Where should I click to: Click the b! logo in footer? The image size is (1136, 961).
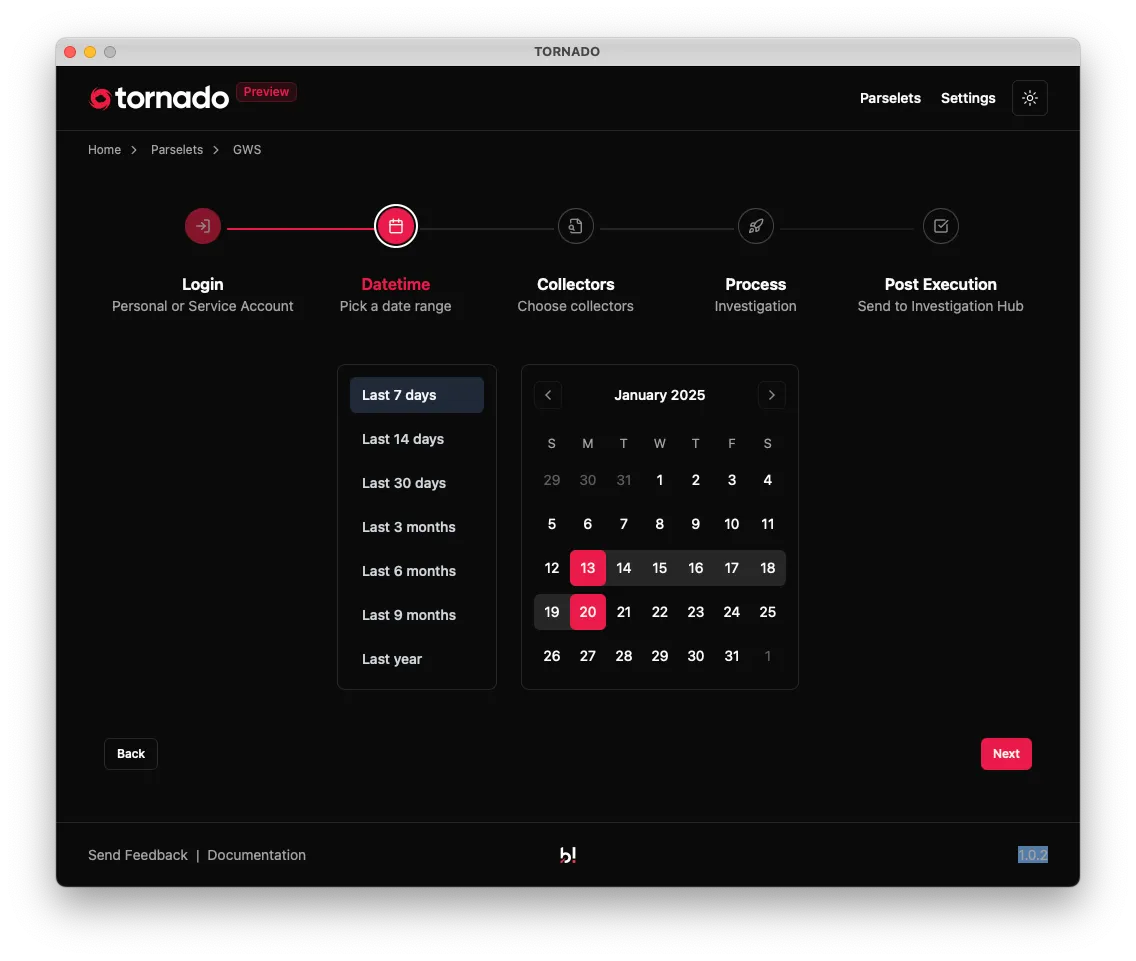(568, 855)
